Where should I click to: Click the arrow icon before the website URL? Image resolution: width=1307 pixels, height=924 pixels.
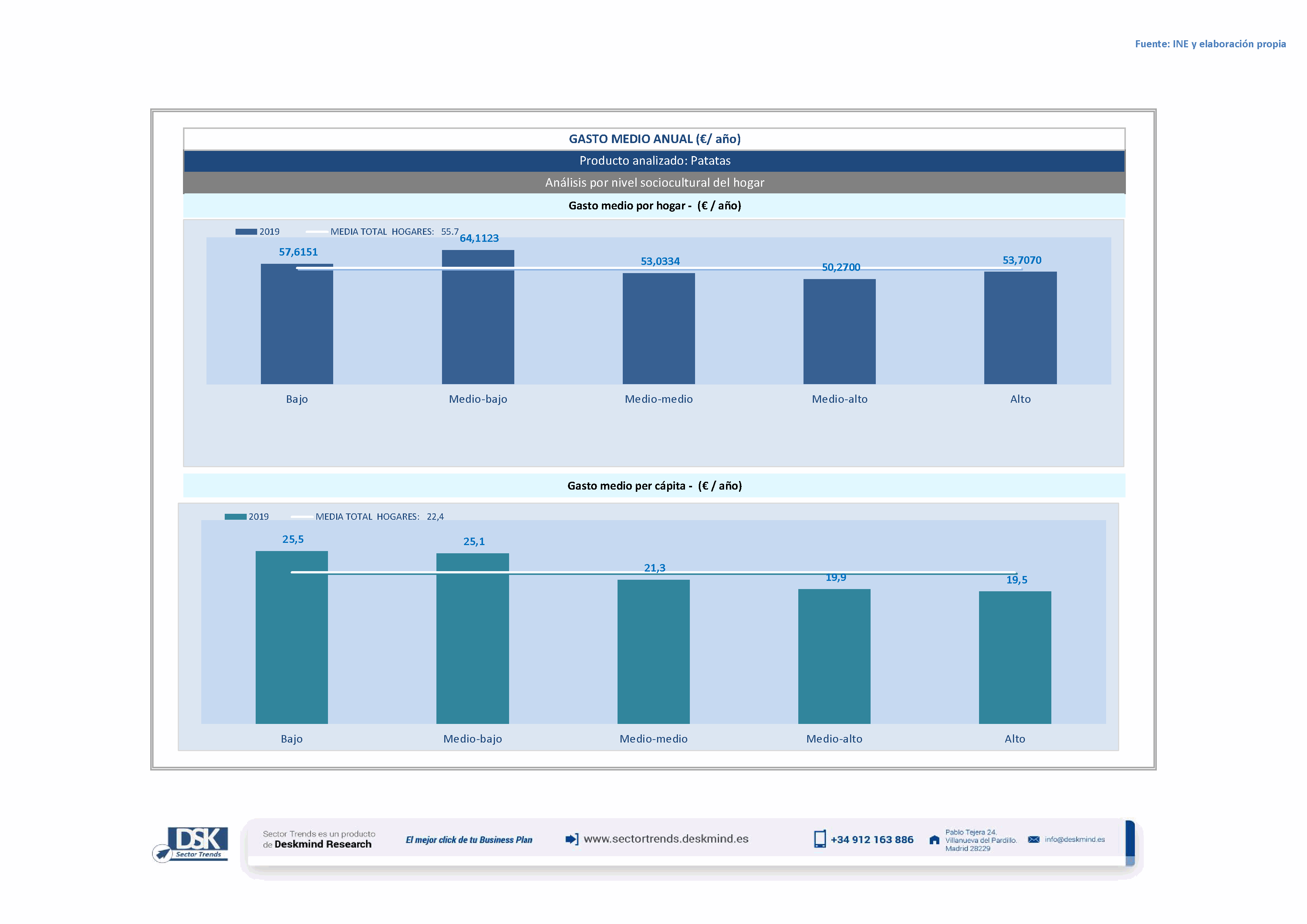[572, 839]
